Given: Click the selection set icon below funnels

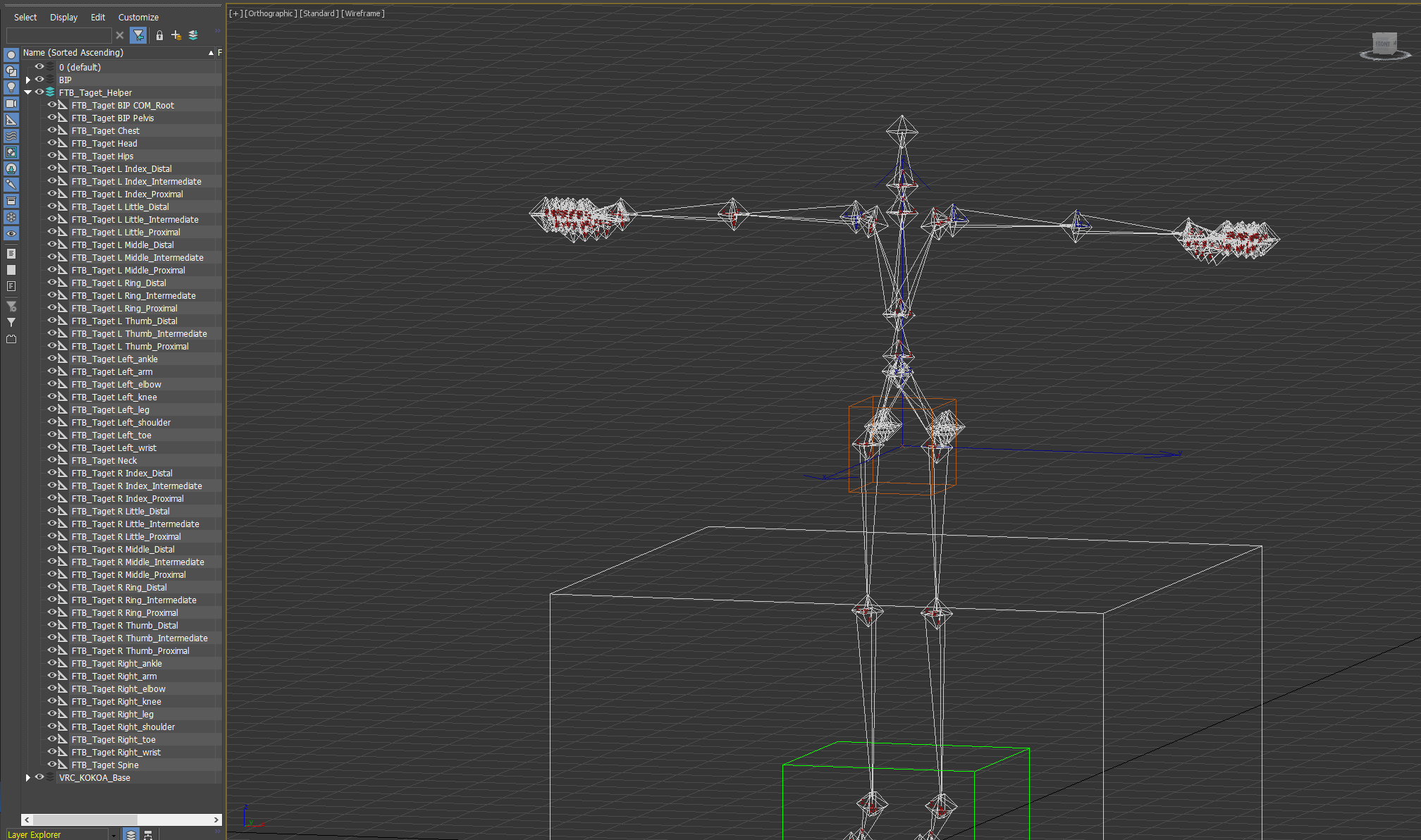Looking at the screenshot, I should coord(11,339).
